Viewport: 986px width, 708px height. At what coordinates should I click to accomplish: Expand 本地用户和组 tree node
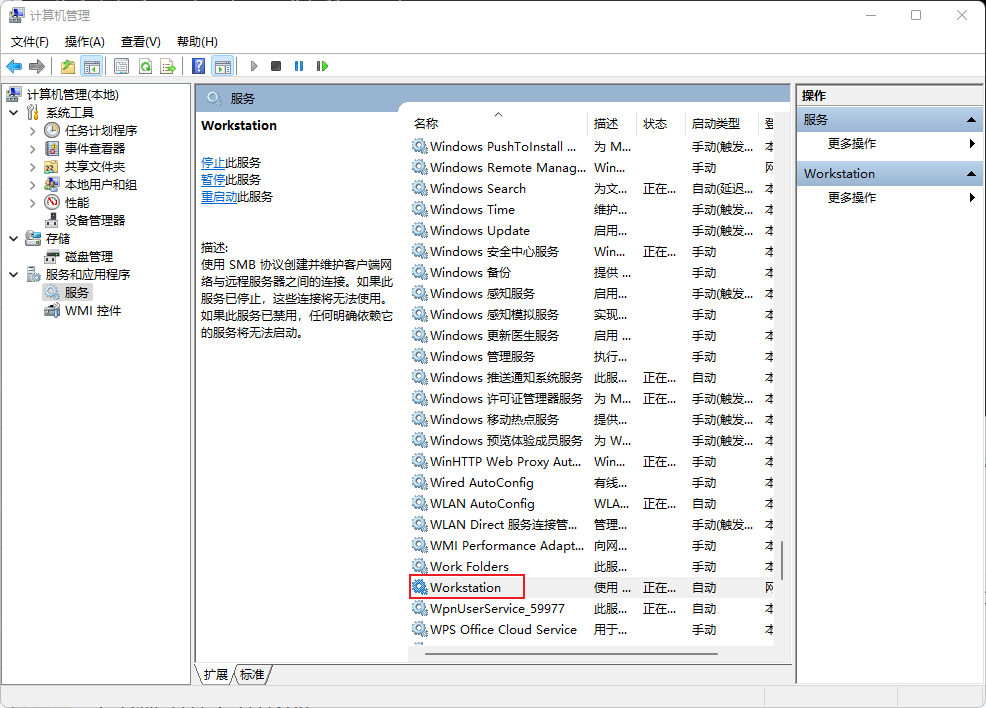[x=32, y=185]
